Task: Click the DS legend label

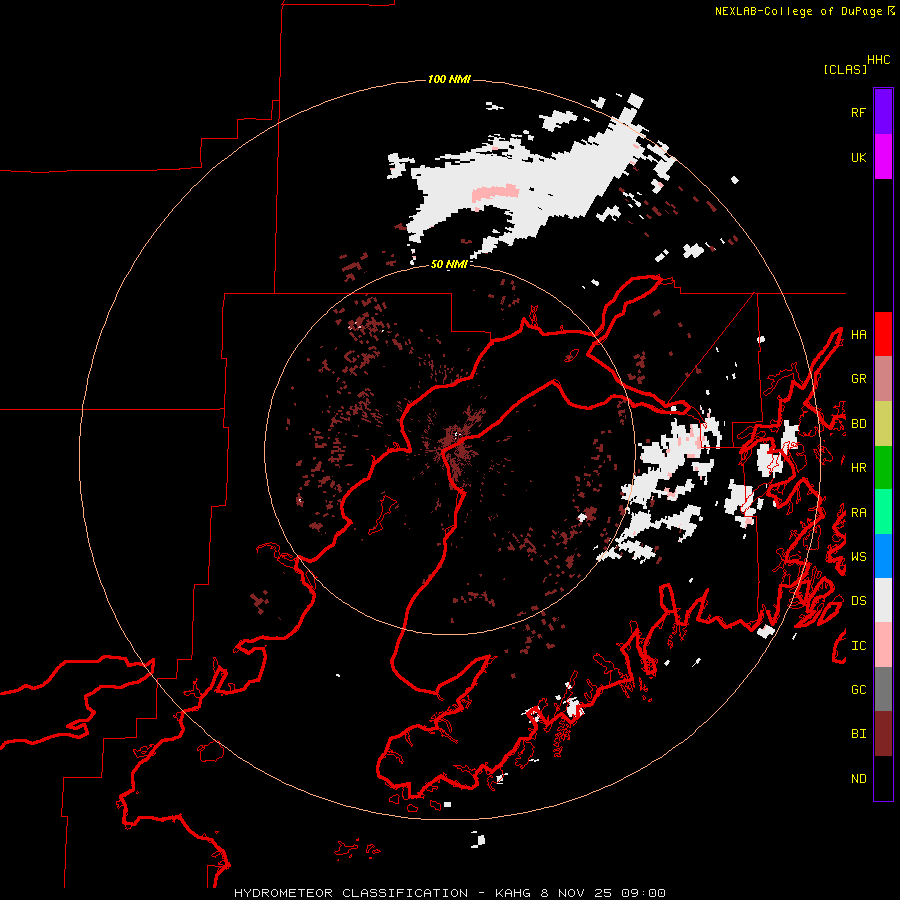Action: coord(858,601)
